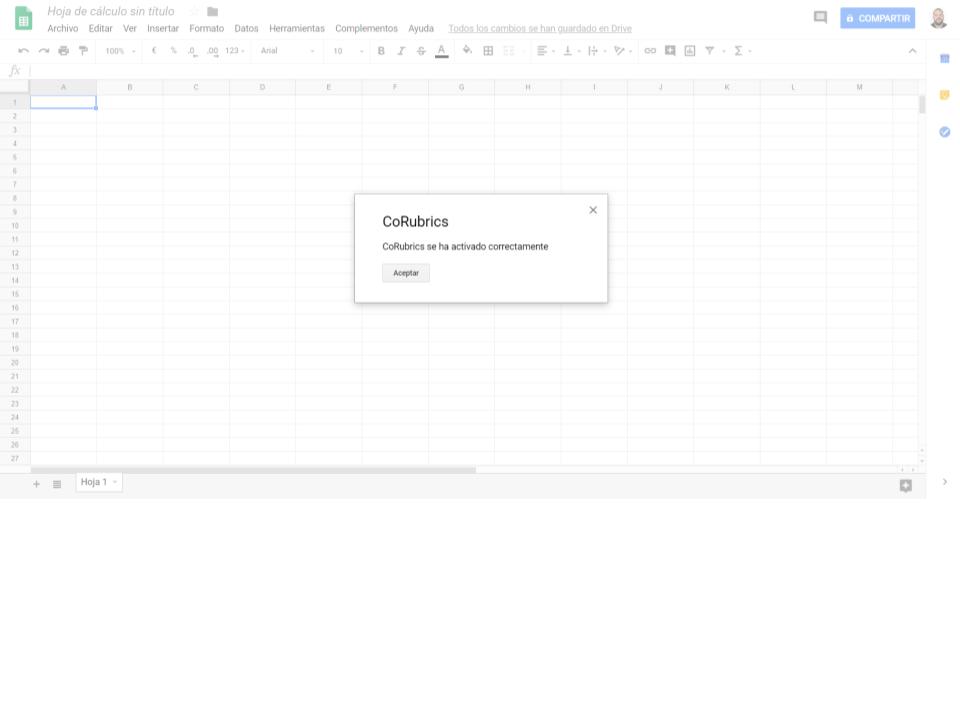Click the insert link icon
The image size is (960, 720).
click(650, 51)
